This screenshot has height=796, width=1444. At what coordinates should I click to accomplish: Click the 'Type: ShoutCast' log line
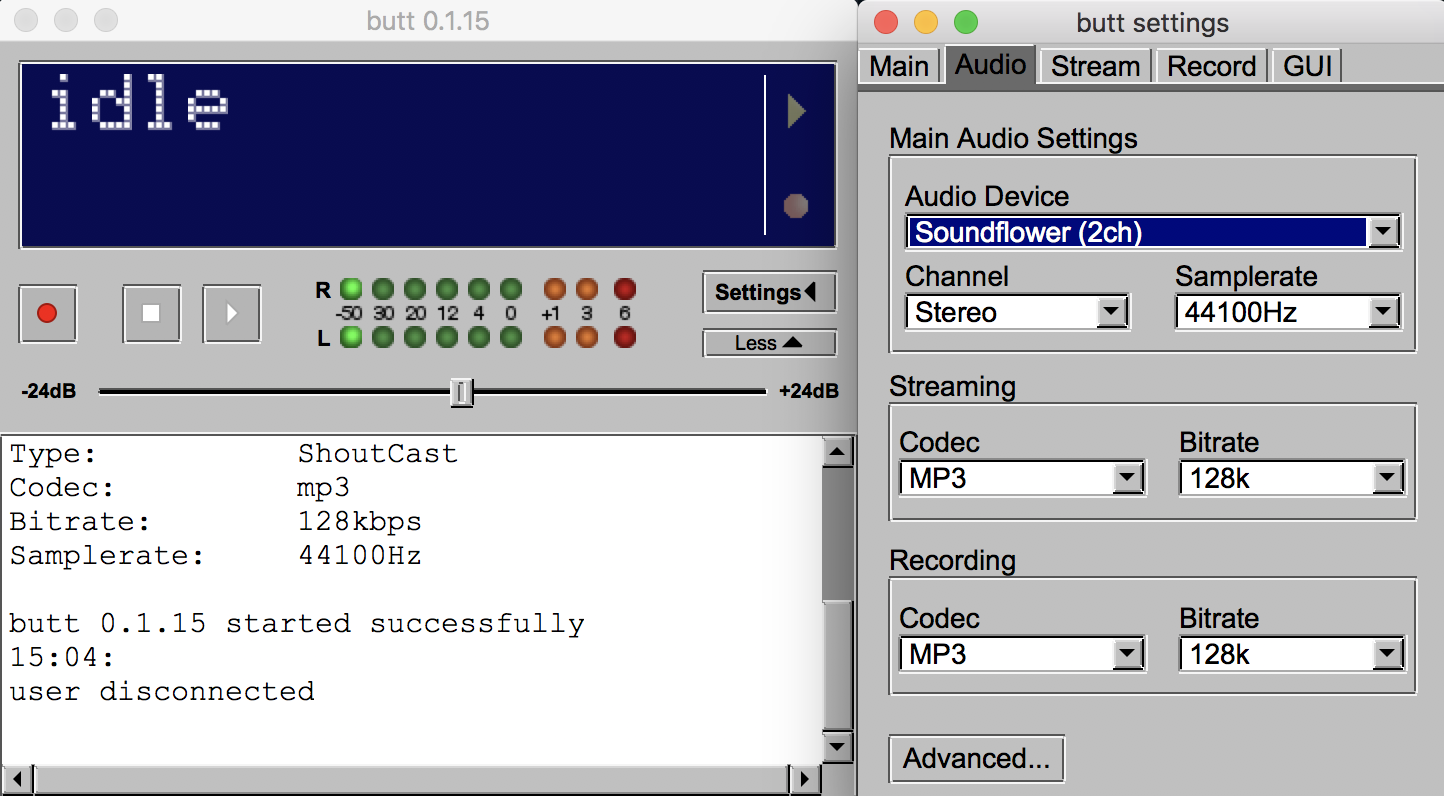(x=233, y=454)
